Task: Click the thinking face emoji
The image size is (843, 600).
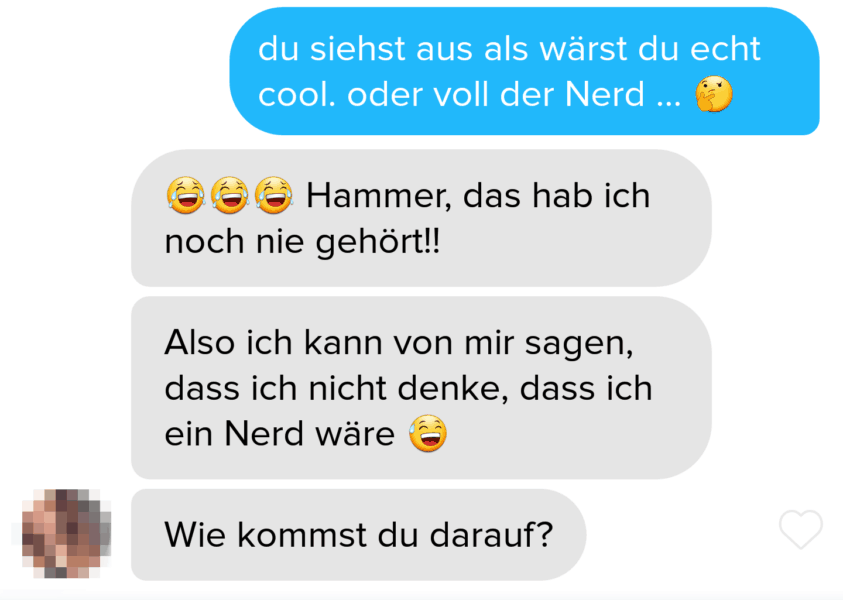Action: 713,94
